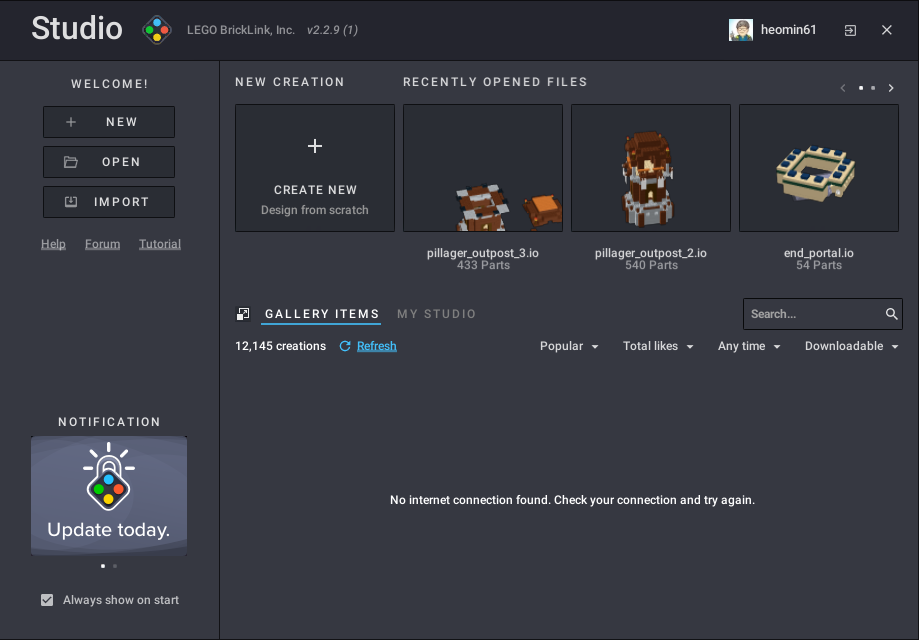This screenshot has height=640, width=919.
Task: Open the Tutorial link
Action: pyautogui.click(x=160, y=244)
